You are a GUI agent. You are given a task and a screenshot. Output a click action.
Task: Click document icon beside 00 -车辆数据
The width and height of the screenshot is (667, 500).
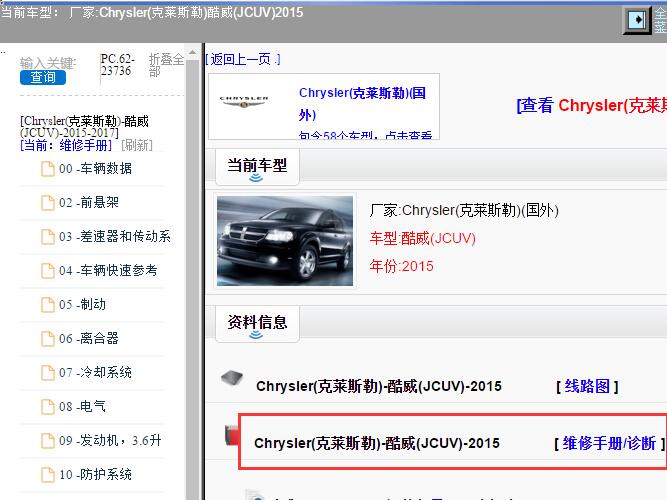coord(48,169)
